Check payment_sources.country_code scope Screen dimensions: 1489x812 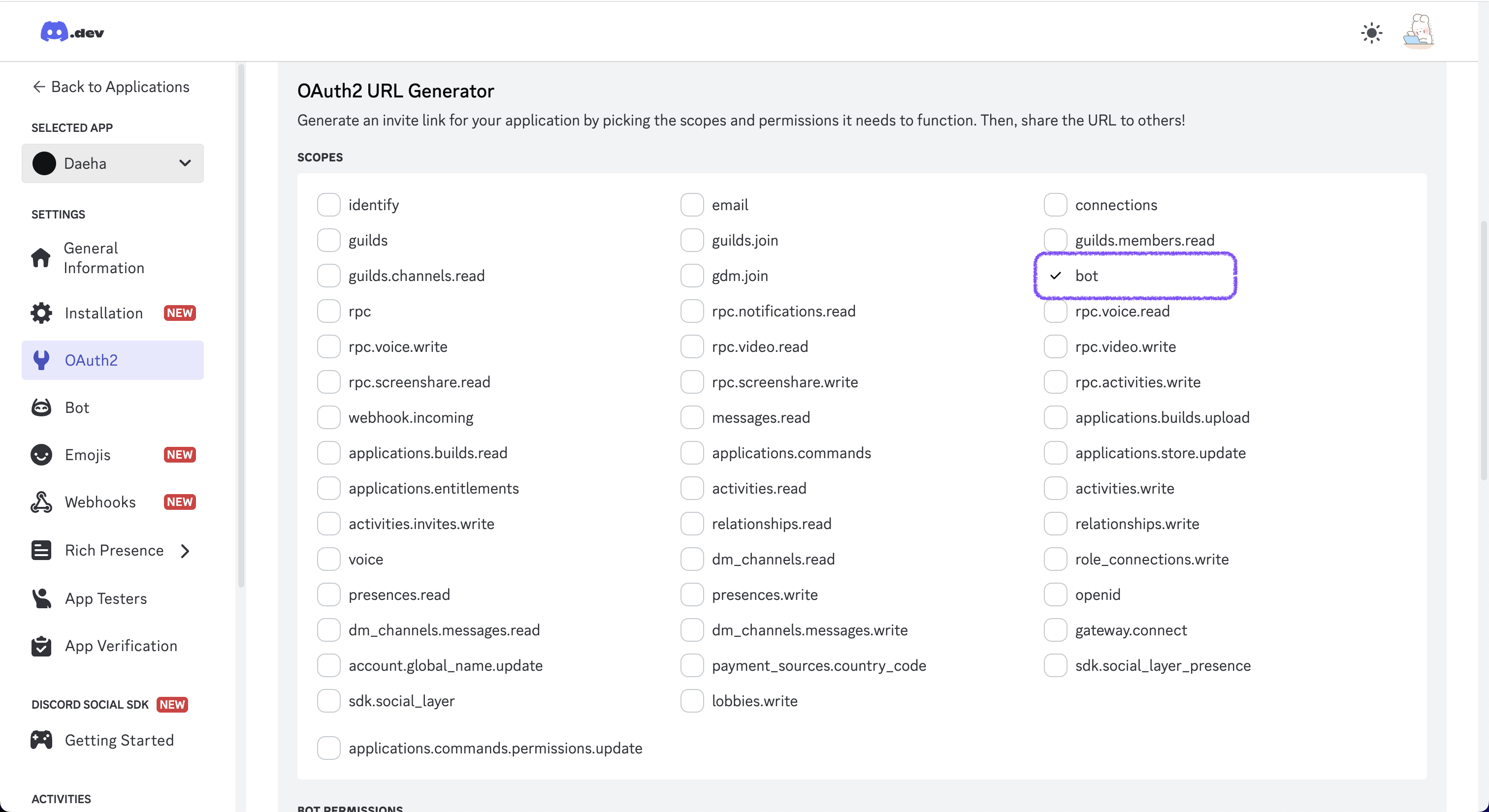(692, 665)
